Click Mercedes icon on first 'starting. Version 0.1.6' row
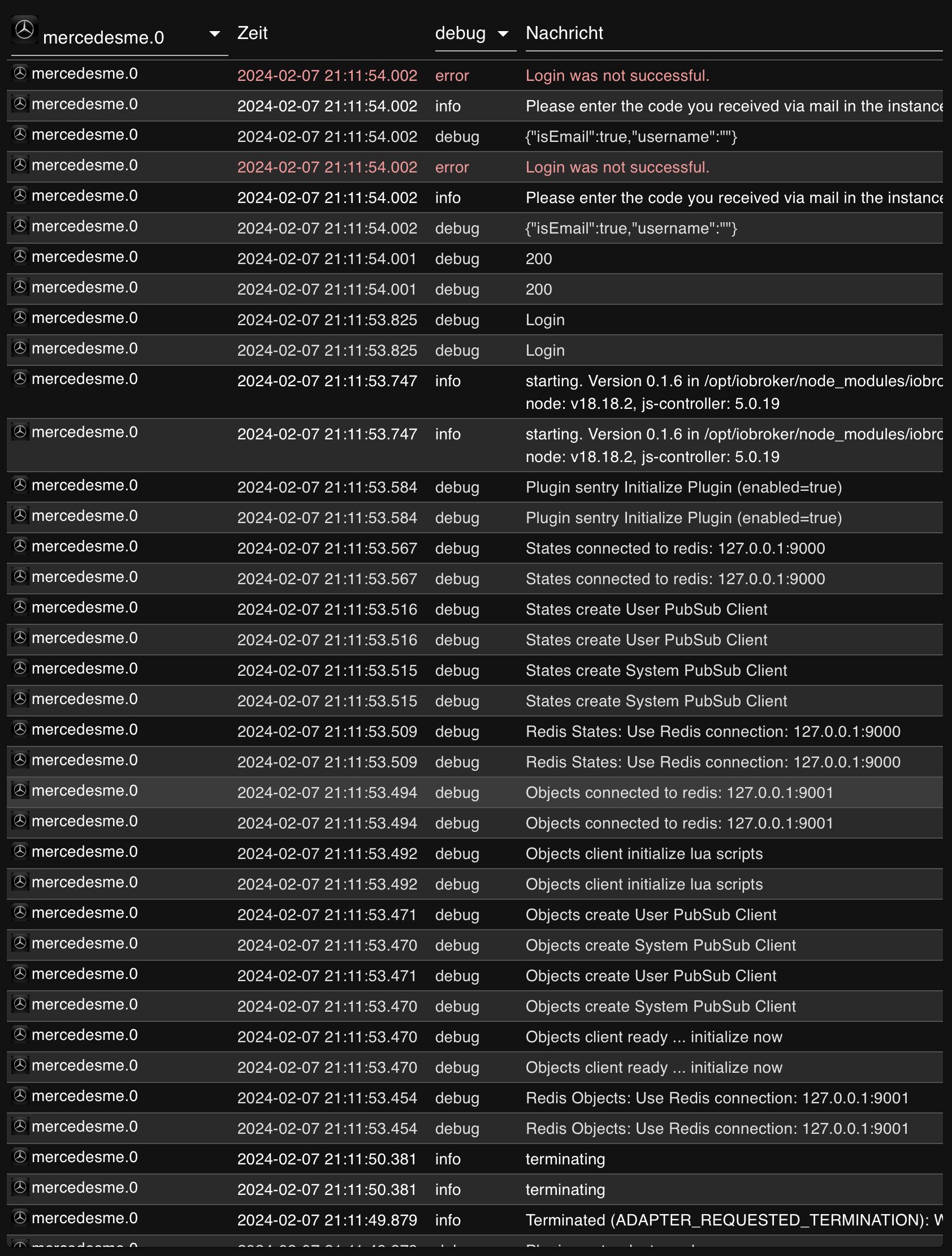Image resolution: width=952 pixels, height=1256 pixels. (20, 379)
